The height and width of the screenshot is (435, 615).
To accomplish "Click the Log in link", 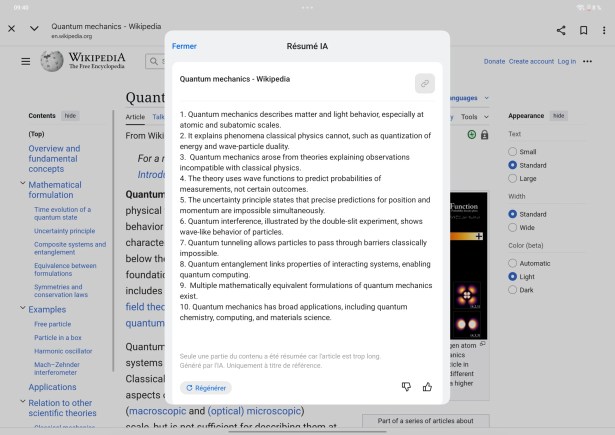I will (x=567, y=62).
